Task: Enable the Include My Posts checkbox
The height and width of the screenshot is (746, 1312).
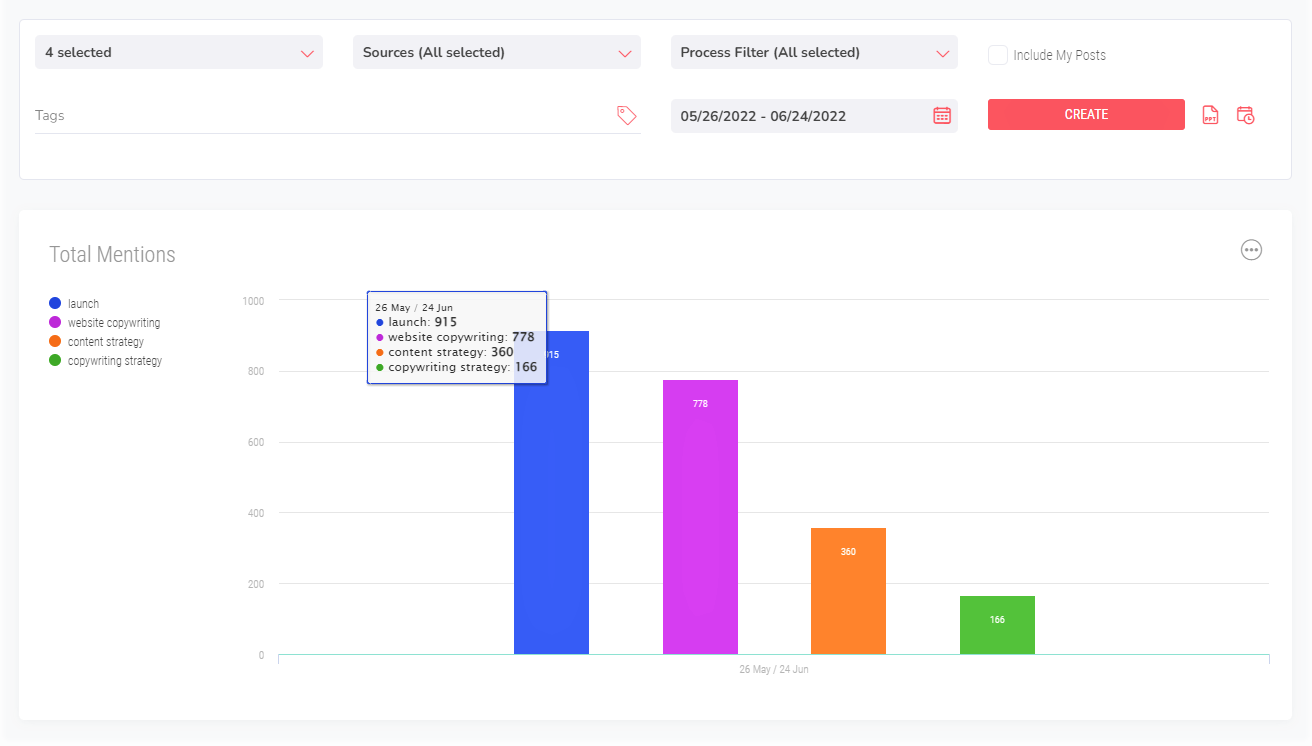Action: [x=997, y=55]
